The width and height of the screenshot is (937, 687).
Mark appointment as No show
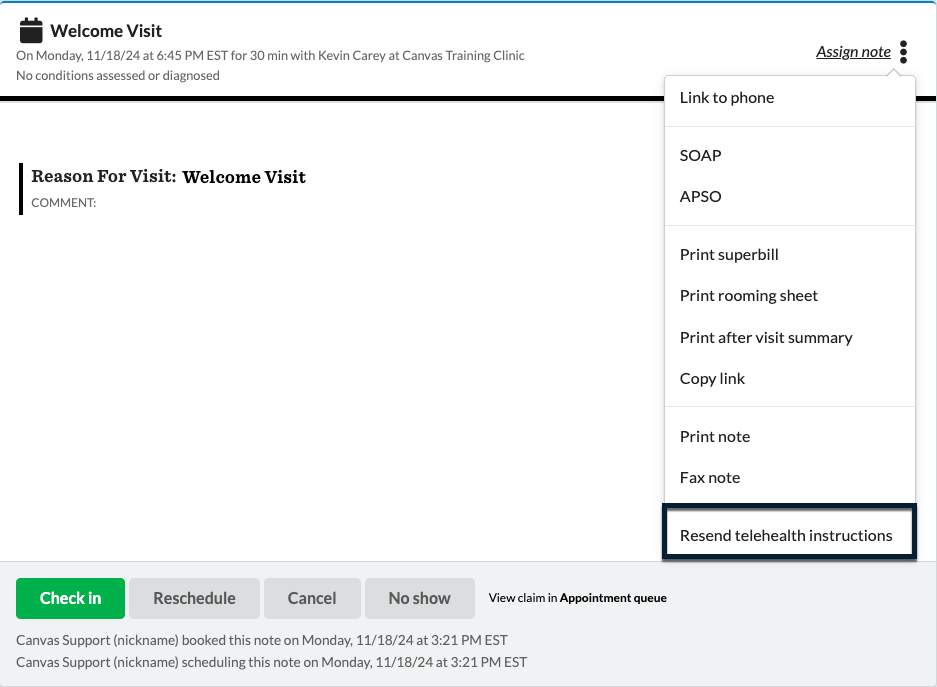coord(419,598)
